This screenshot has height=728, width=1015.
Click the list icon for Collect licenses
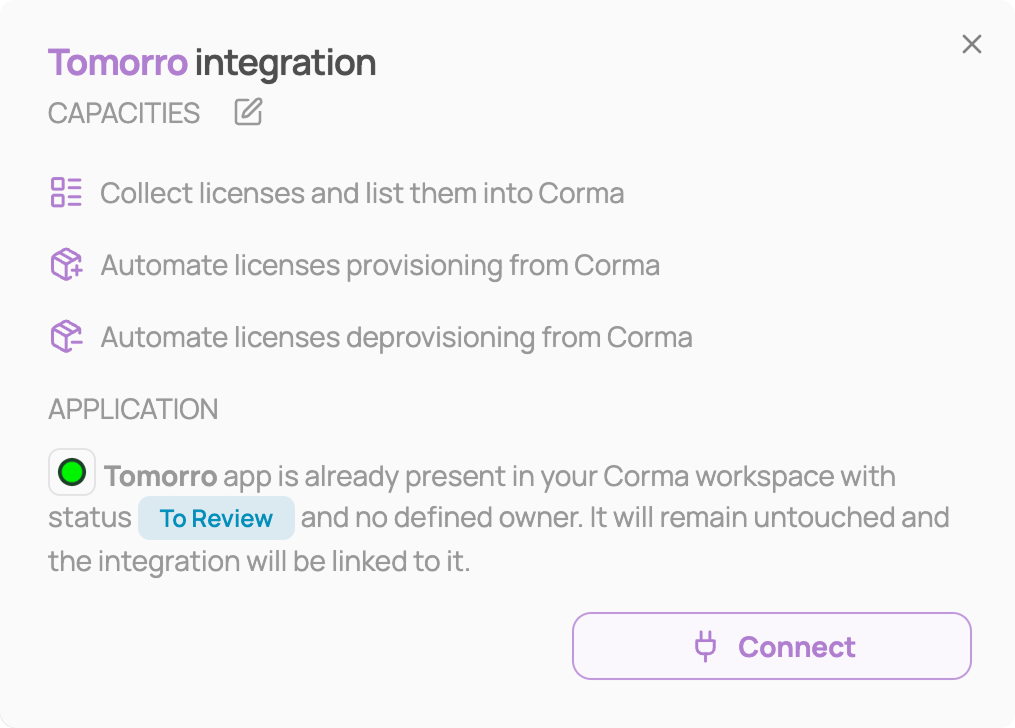66,192
